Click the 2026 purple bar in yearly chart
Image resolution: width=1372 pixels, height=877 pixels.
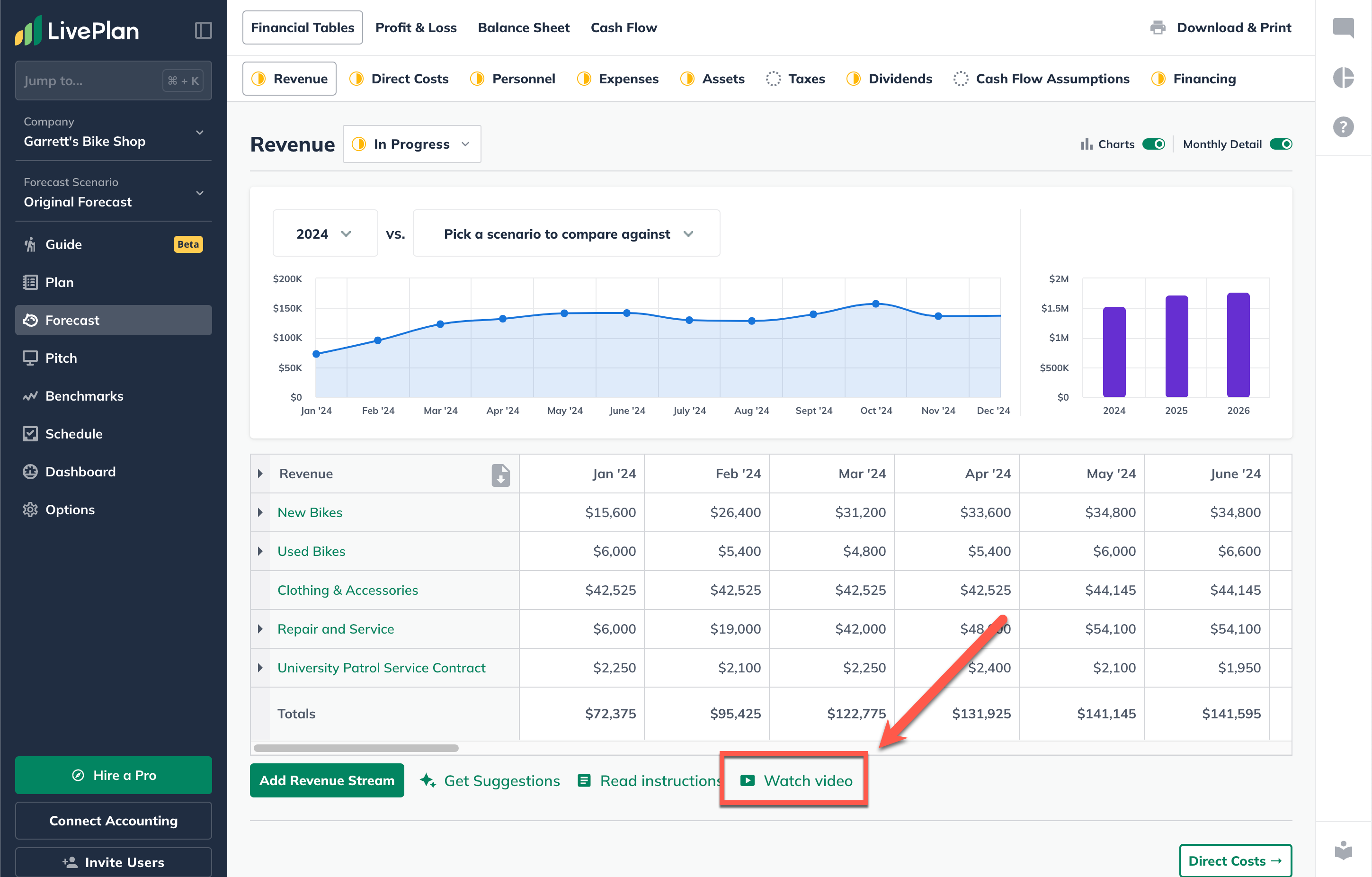1238,344
